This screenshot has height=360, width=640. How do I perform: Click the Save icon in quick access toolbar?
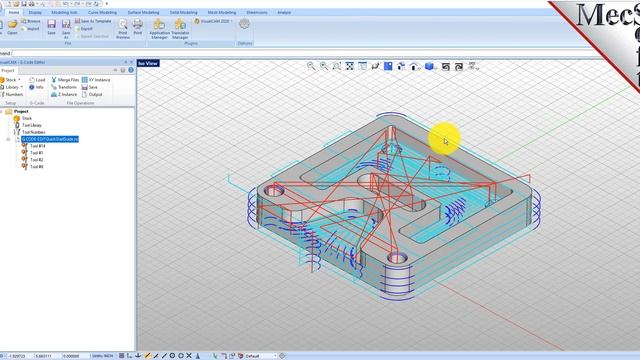coord(24,4)
